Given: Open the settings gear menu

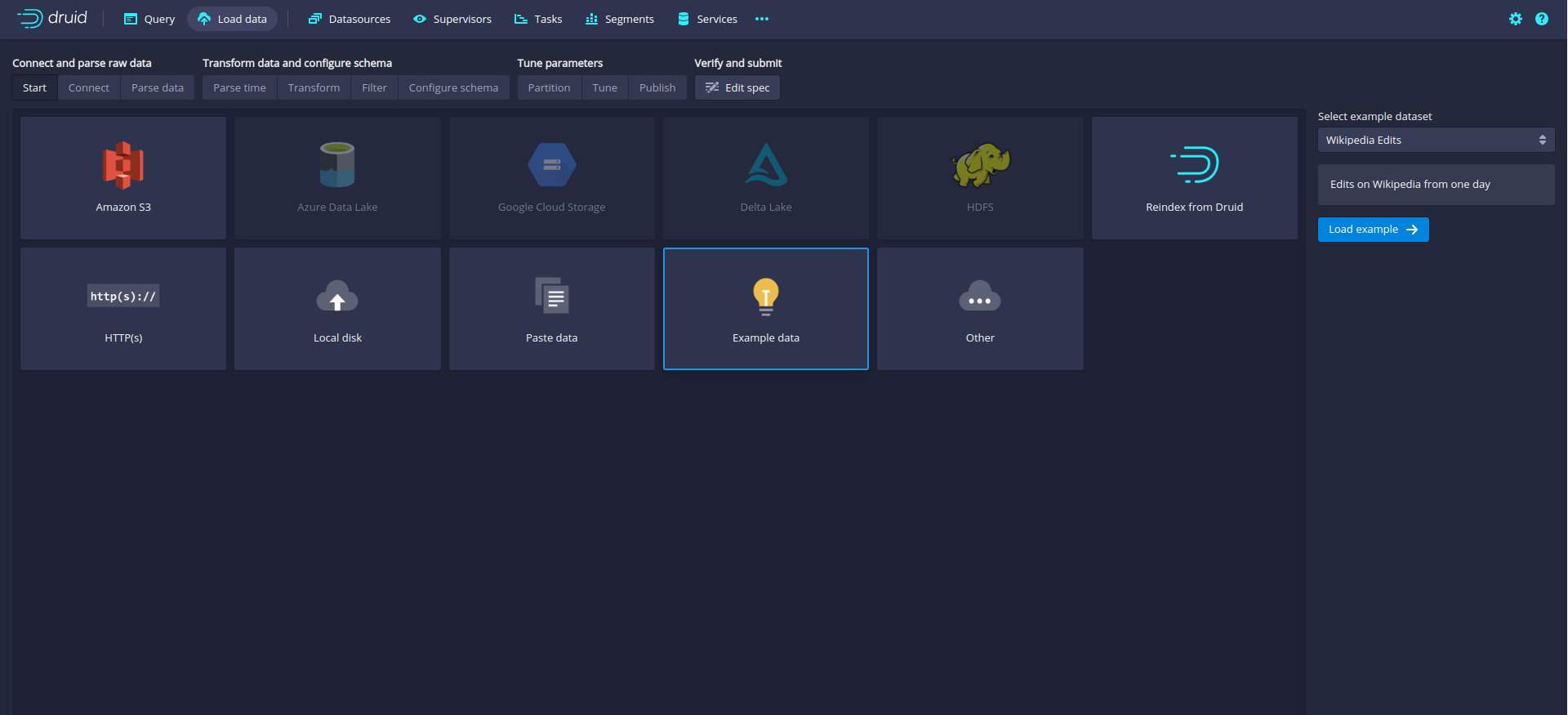Looking at the screenshot, I should pyautogui.click(x=1516, y=19).
